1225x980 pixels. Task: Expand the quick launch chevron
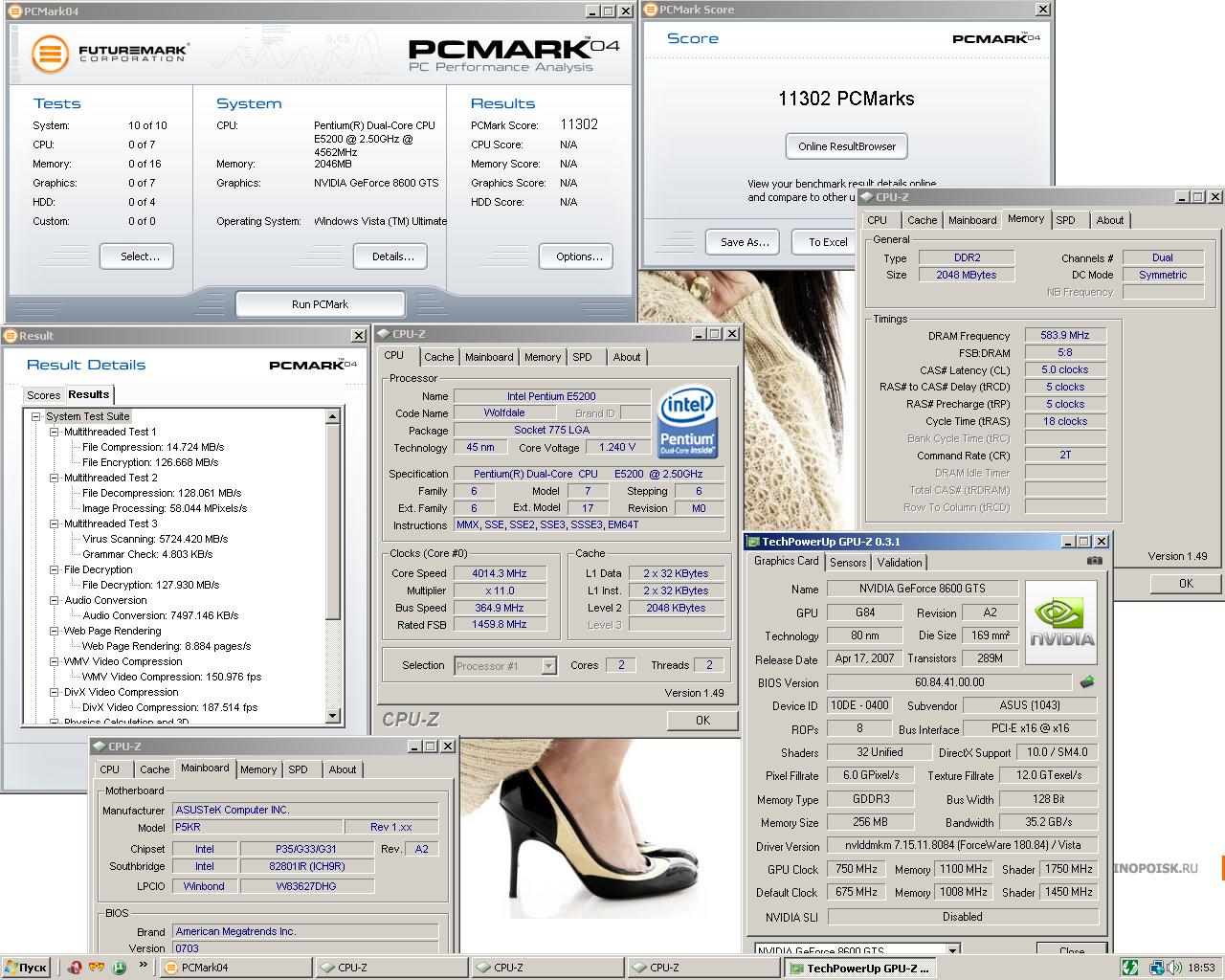tap(145, 966)
